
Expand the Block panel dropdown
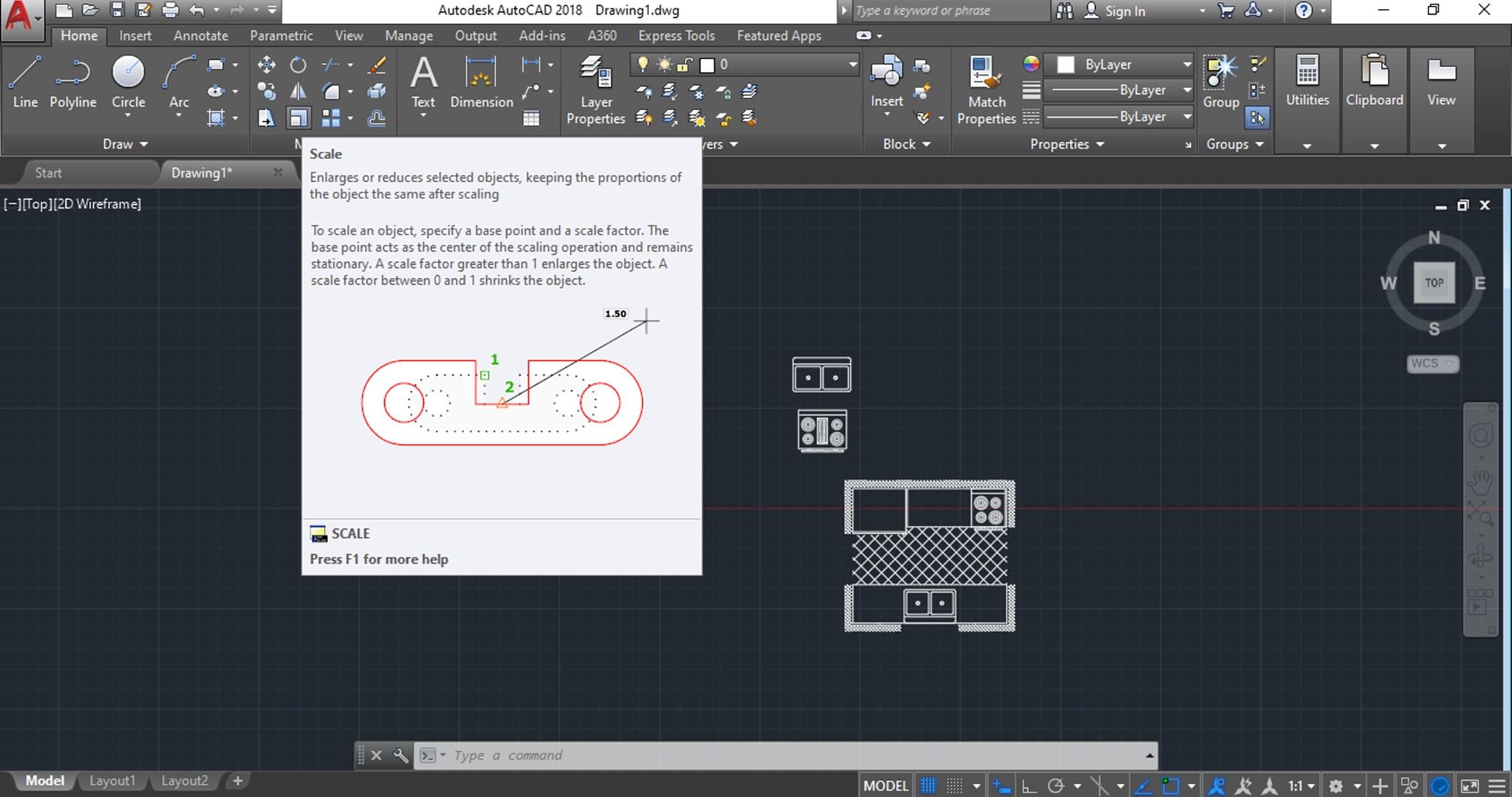[x=907, y=144]
